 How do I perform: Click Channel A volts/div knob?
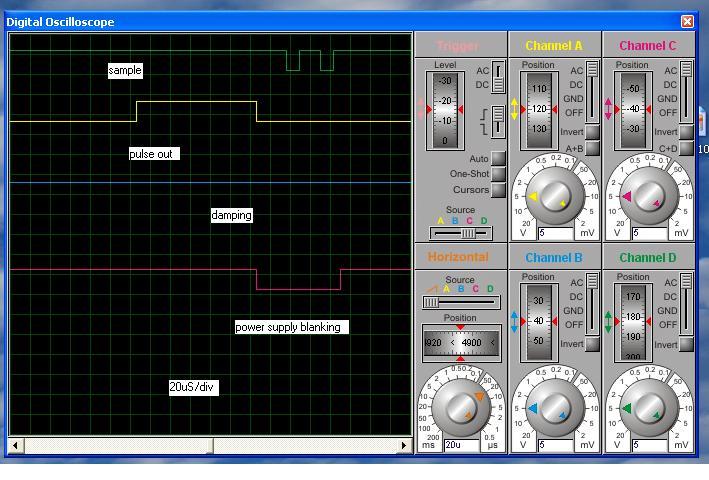coord(555,197)
